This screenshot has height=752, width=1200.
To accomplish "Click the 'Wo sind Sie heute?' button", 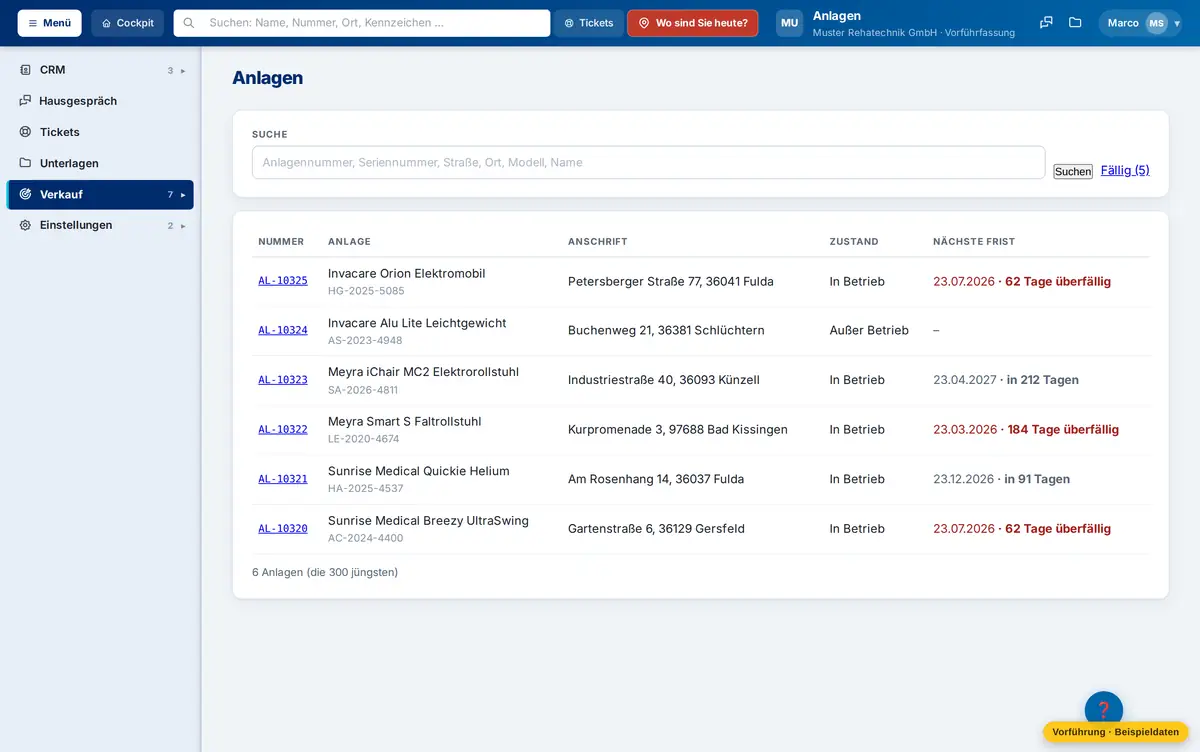I will click(x=693, y=23).
